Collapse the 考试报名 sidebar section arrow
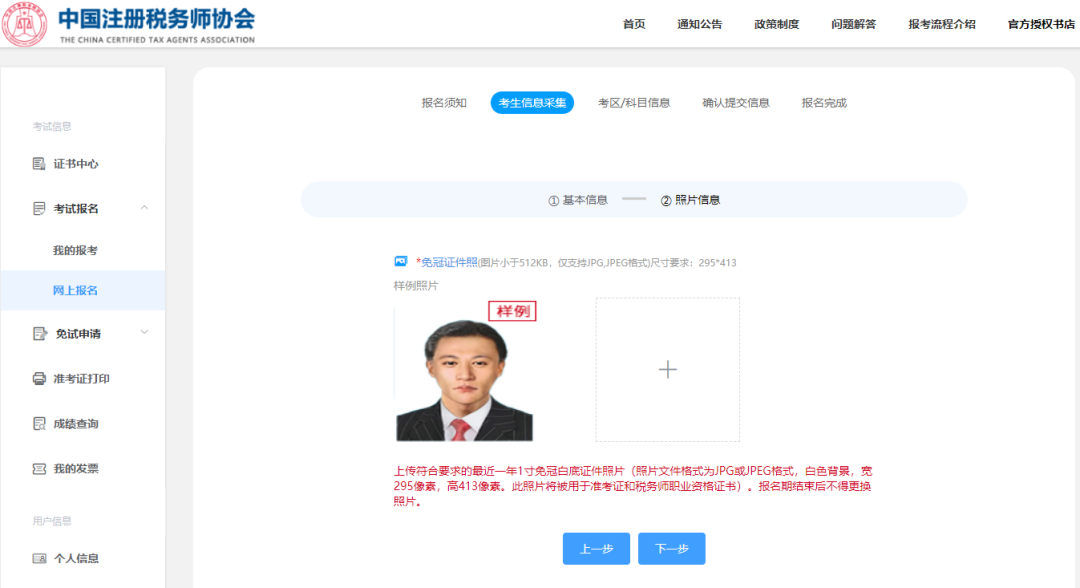Viewport: 1080px width, 588px height. pos(144,208)
